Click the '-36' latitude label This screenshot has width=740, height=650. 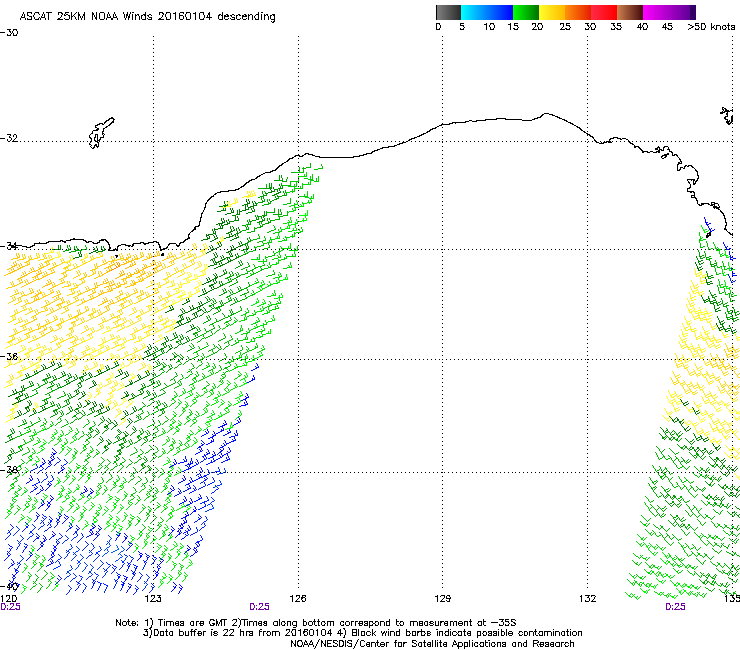pyautogui.click(x=9, y=356)
